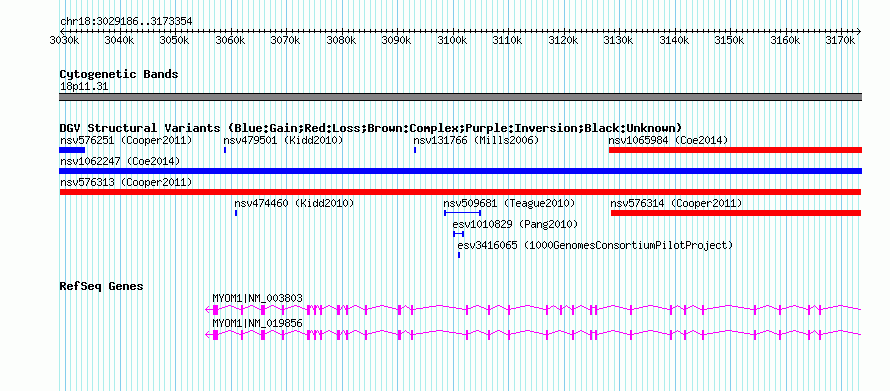Select the MYOM1|NM_003803 transcript label

click(257, 298)
